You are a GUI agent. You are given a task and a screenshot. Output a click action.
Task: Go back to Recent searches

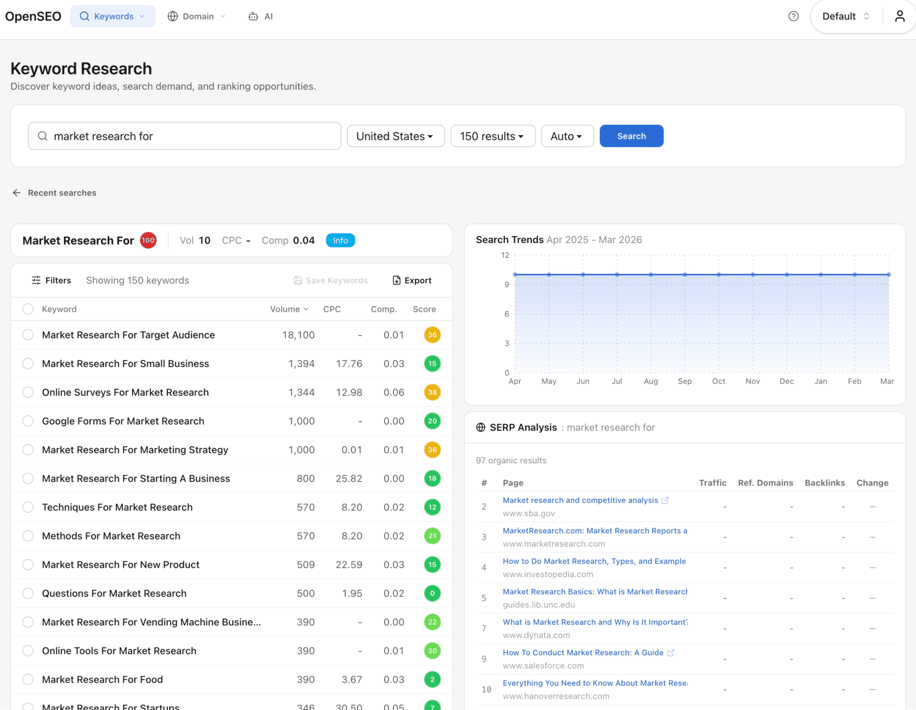coord(62,193)
